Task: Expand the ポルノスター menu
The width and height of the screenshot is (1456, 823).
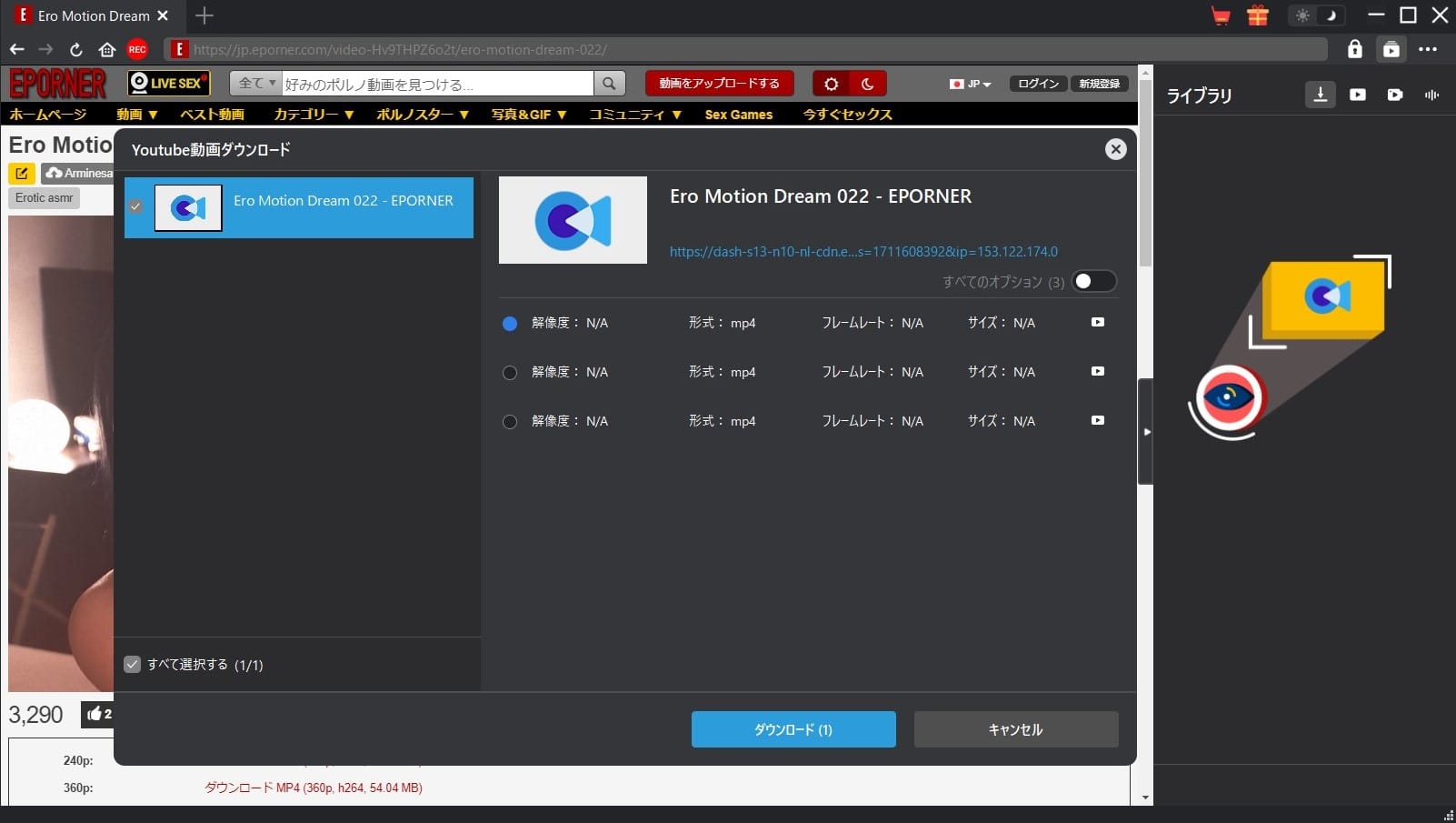Action: click(x=423, y=115)
